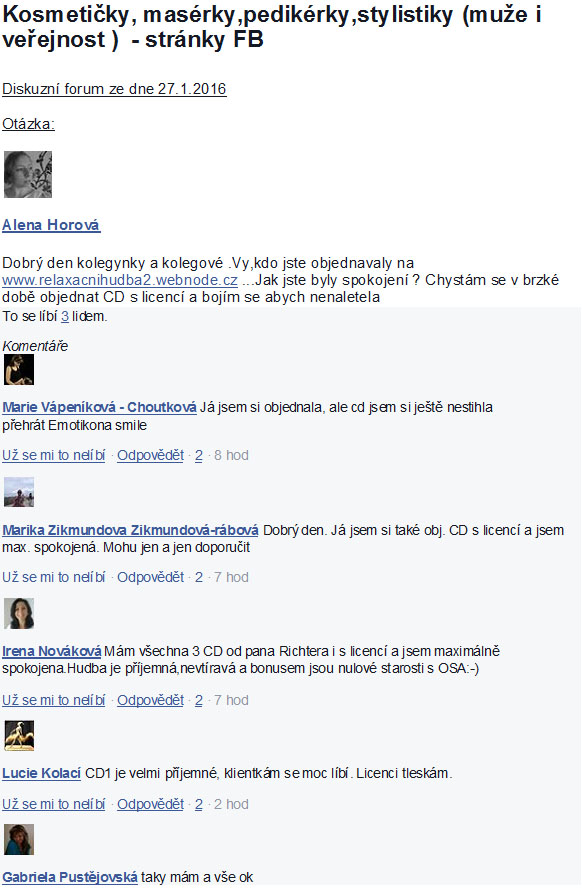
Task: Click Irena Nováková's profile picture
Action: pos(19,614)
